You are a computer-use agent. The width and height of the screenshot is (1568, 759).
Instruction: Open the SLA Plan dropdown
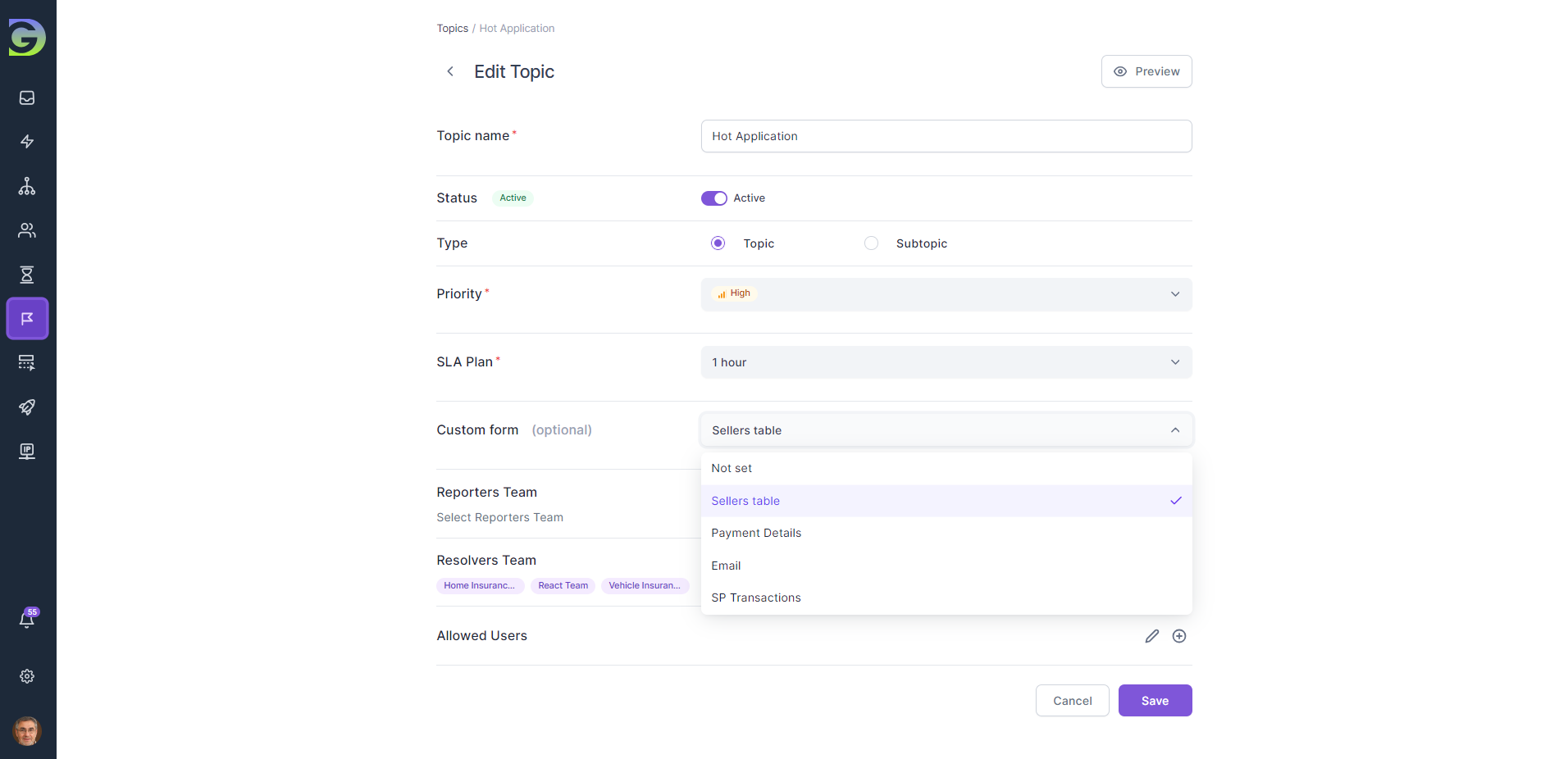[946, 362]
